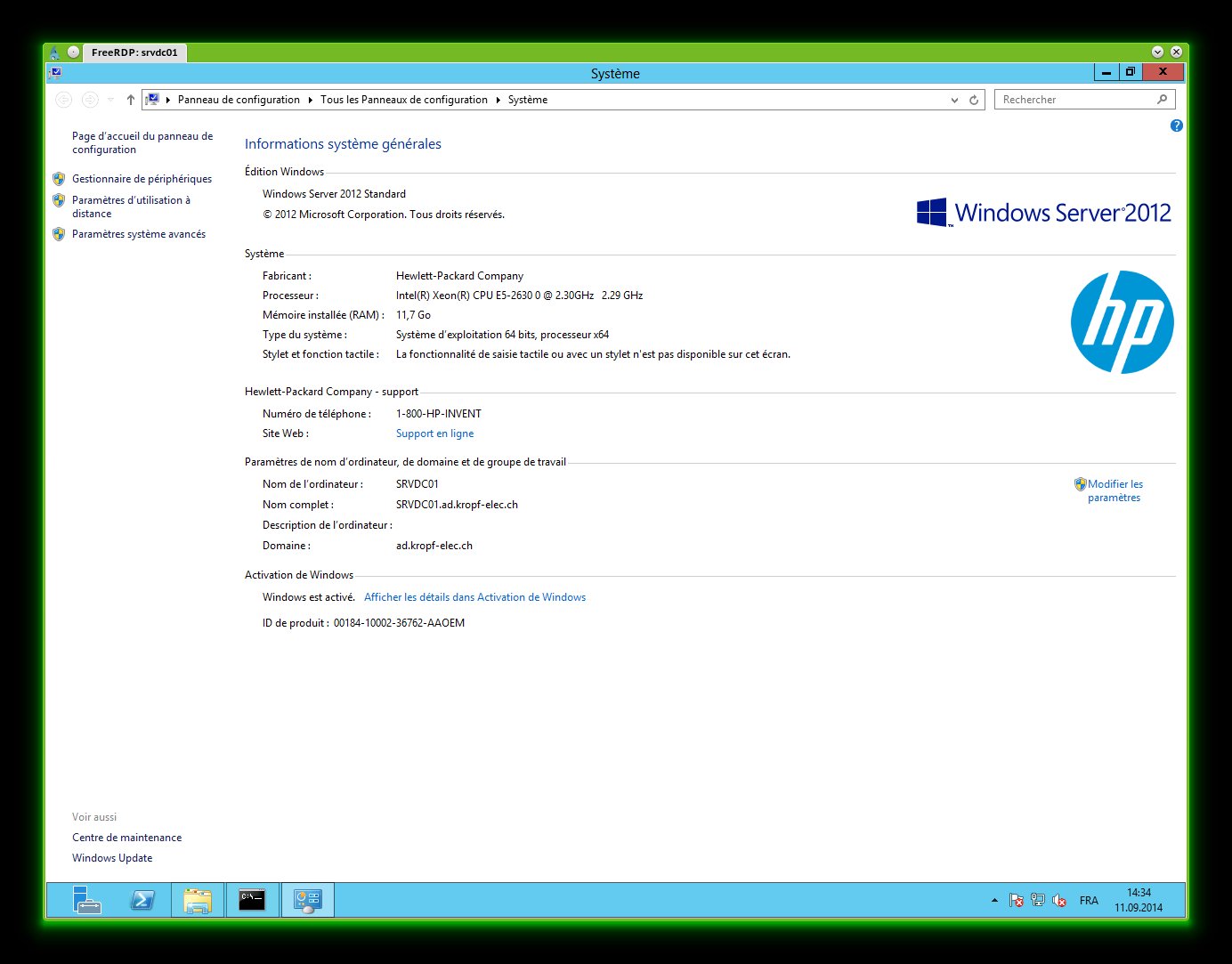
Task: Expand the address bar history dropdown
Action: tap(954, 100)
